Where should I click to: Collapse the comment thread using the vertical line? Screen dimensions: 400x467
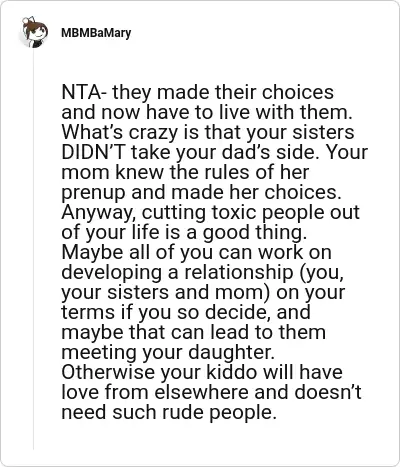33,248
